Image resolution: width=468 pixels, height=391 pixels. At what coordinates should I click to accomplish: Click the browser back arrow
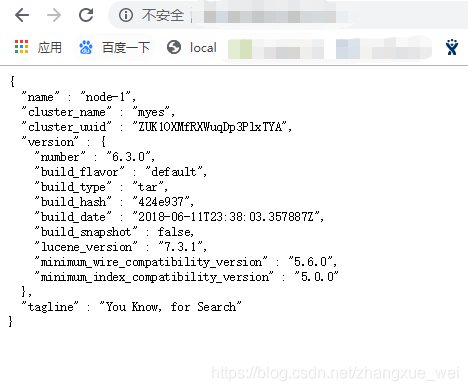(22, 15)
